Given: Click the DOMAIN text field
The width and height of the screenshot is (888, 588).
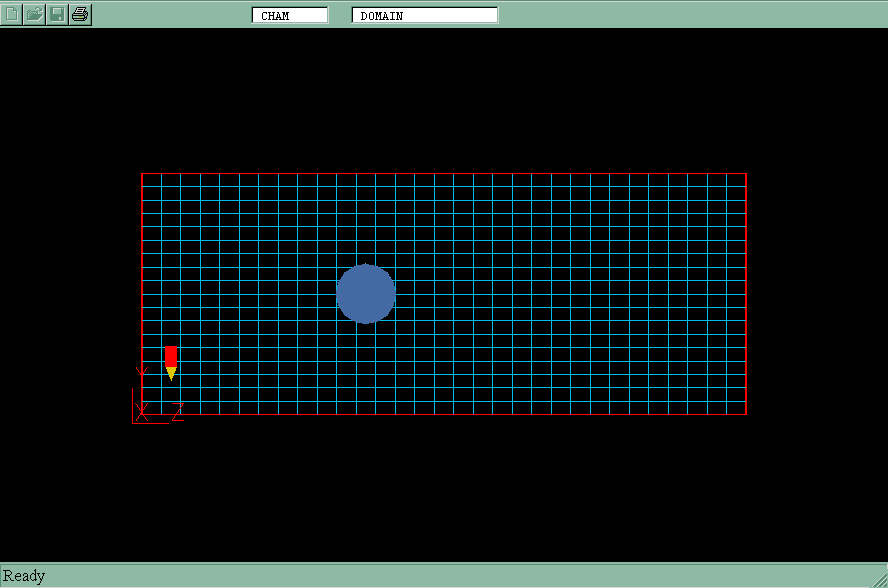Looking at the screenshot, I should click(x=425, y=15).
